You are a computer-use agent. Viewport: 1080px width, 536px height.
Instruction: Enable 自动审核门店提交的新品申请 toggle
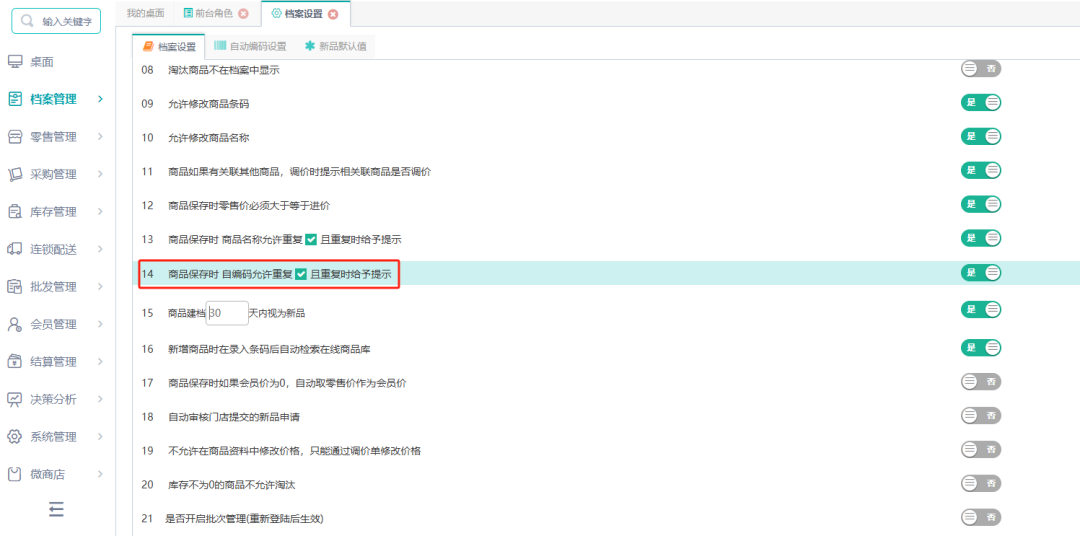[981, 415]
